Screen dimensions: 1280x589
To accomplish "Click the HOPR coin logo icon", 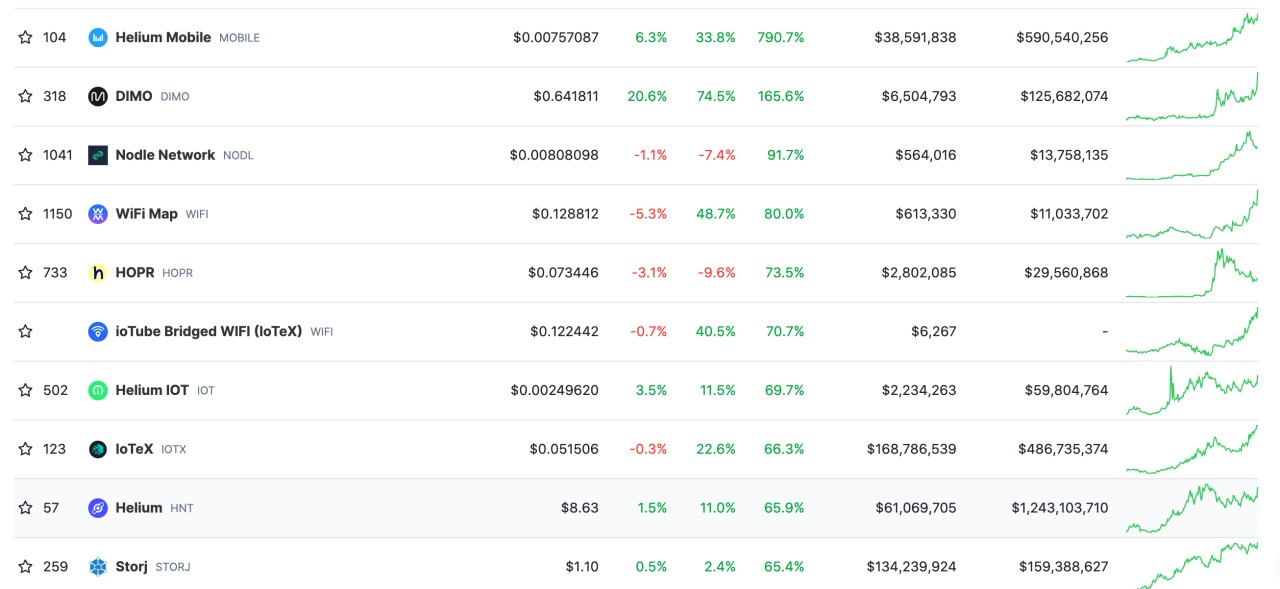I will click(x=98, y=273).
